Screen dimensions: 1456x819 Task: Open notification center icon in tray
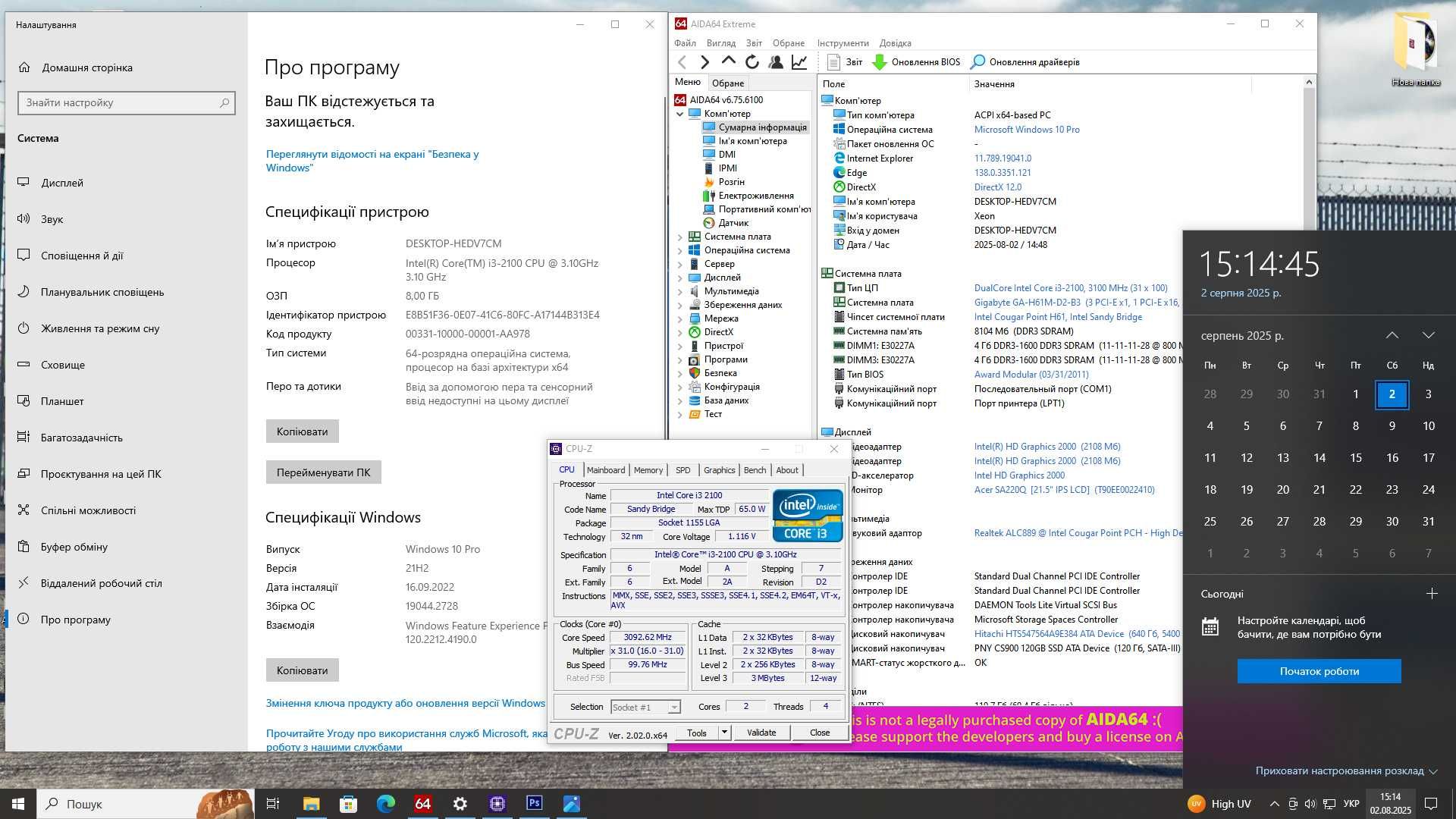[1431, 804]
